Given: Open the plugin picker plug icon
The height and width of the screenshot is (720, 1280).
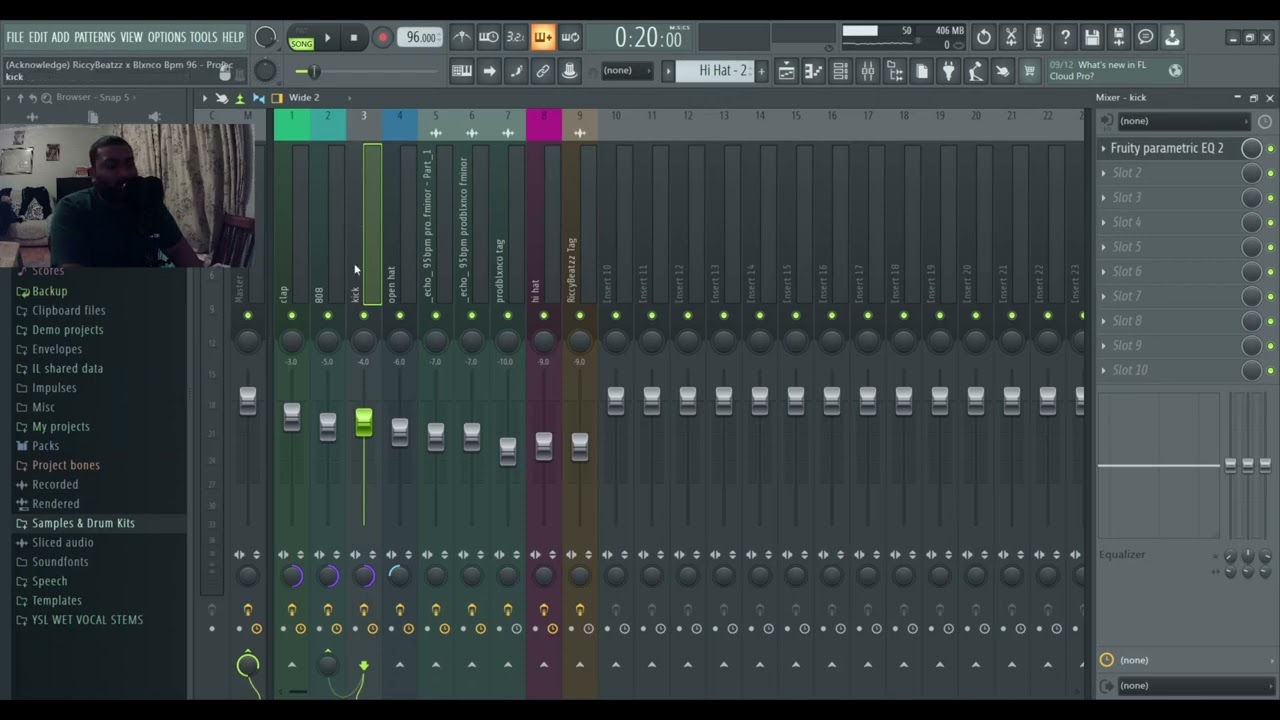Looking at the screenshot, I should (x=948, y=71).
